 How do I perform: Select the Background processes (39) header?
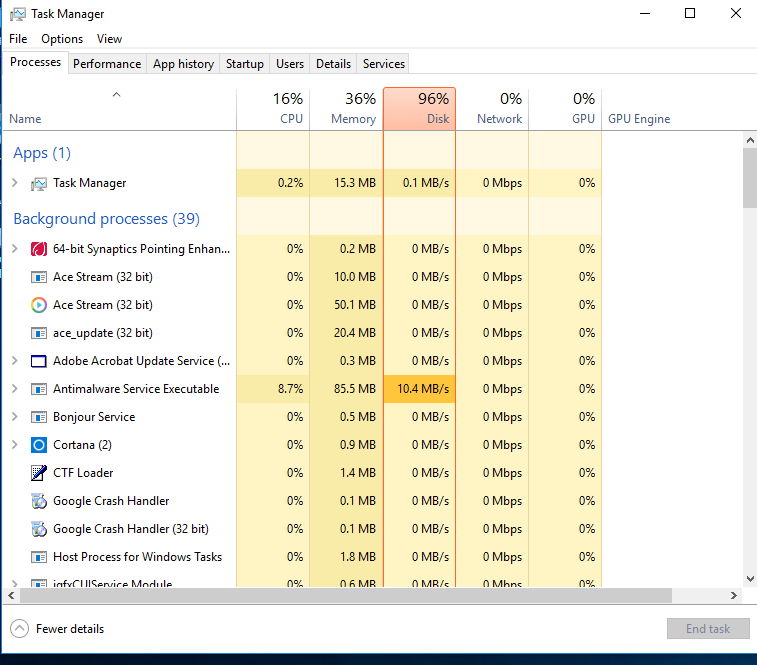click(106, 219)
